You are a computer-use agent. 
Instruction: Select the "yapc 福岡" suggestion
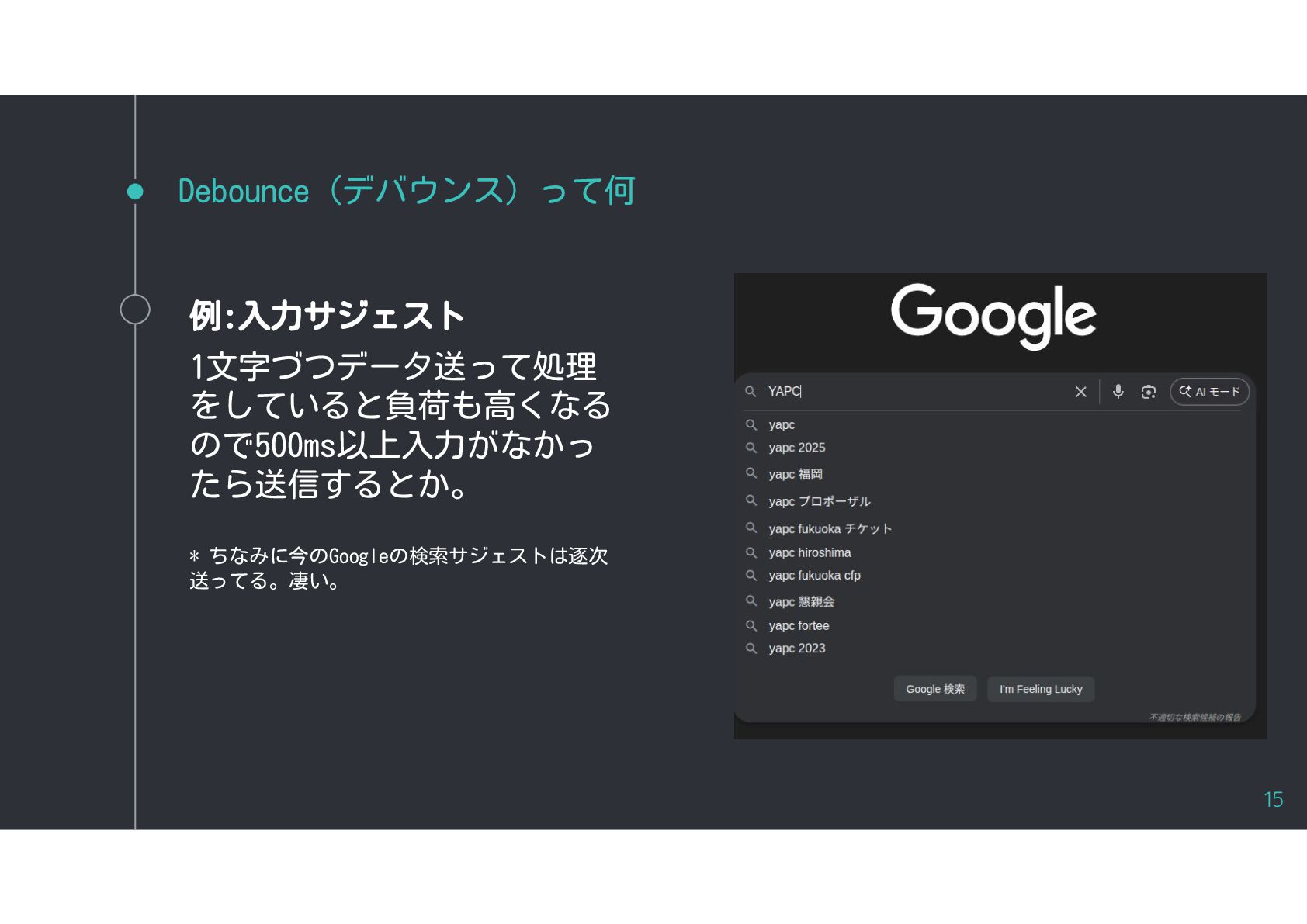pyautogui.click(x=796, y=474)
